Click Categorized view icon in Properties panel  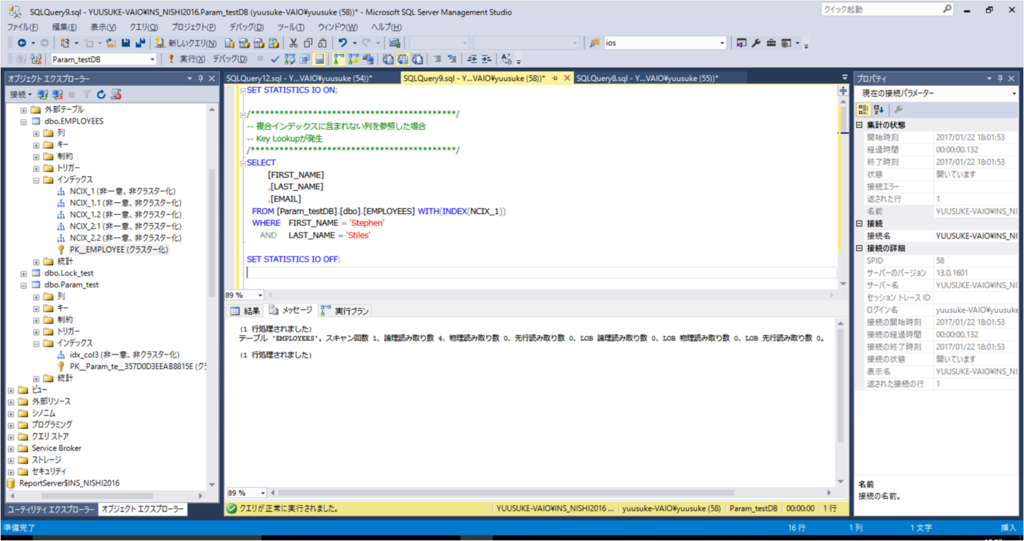(x=863, y=110)
